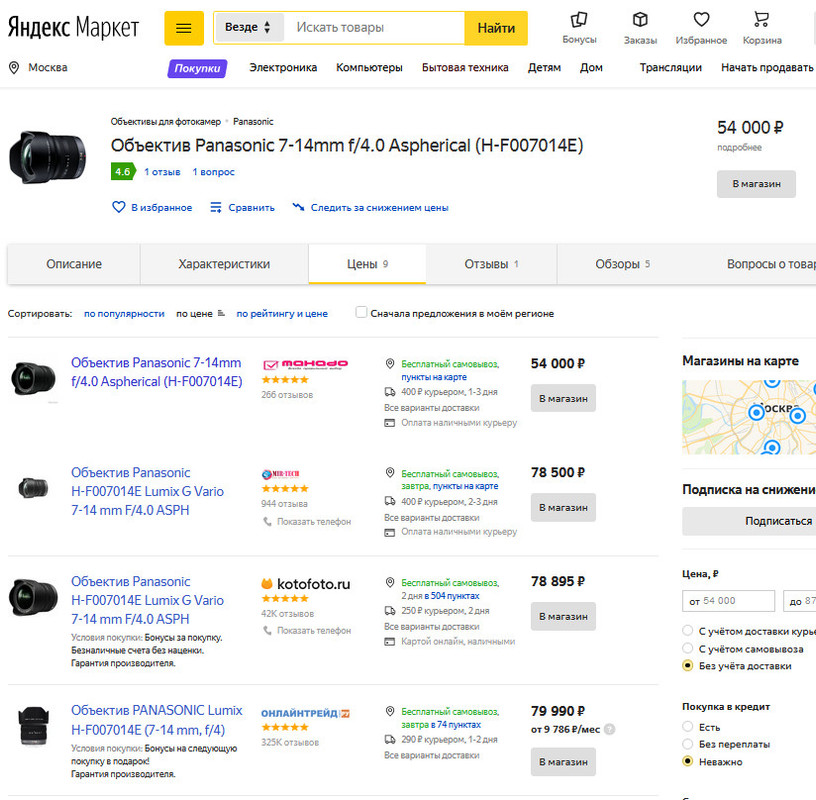Click the main lens product thumbnail
Image resolution: width=816 pixels, height=800 pixels.
47,157
